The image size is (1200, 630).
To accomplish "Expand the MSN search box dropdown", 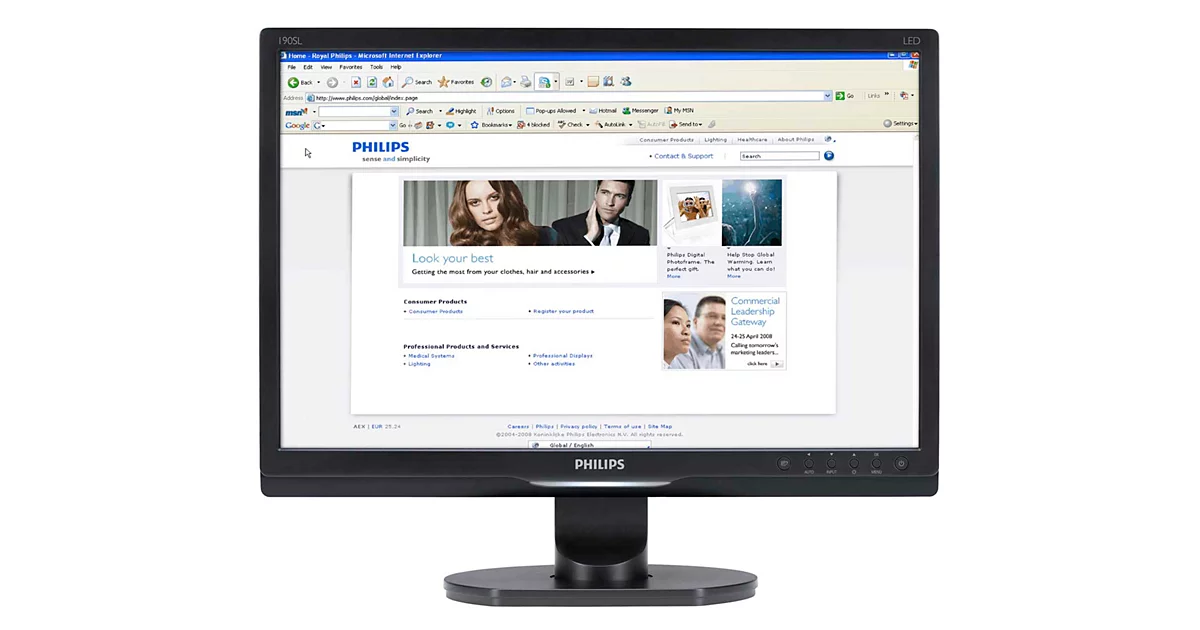I will tap(394, 111).
